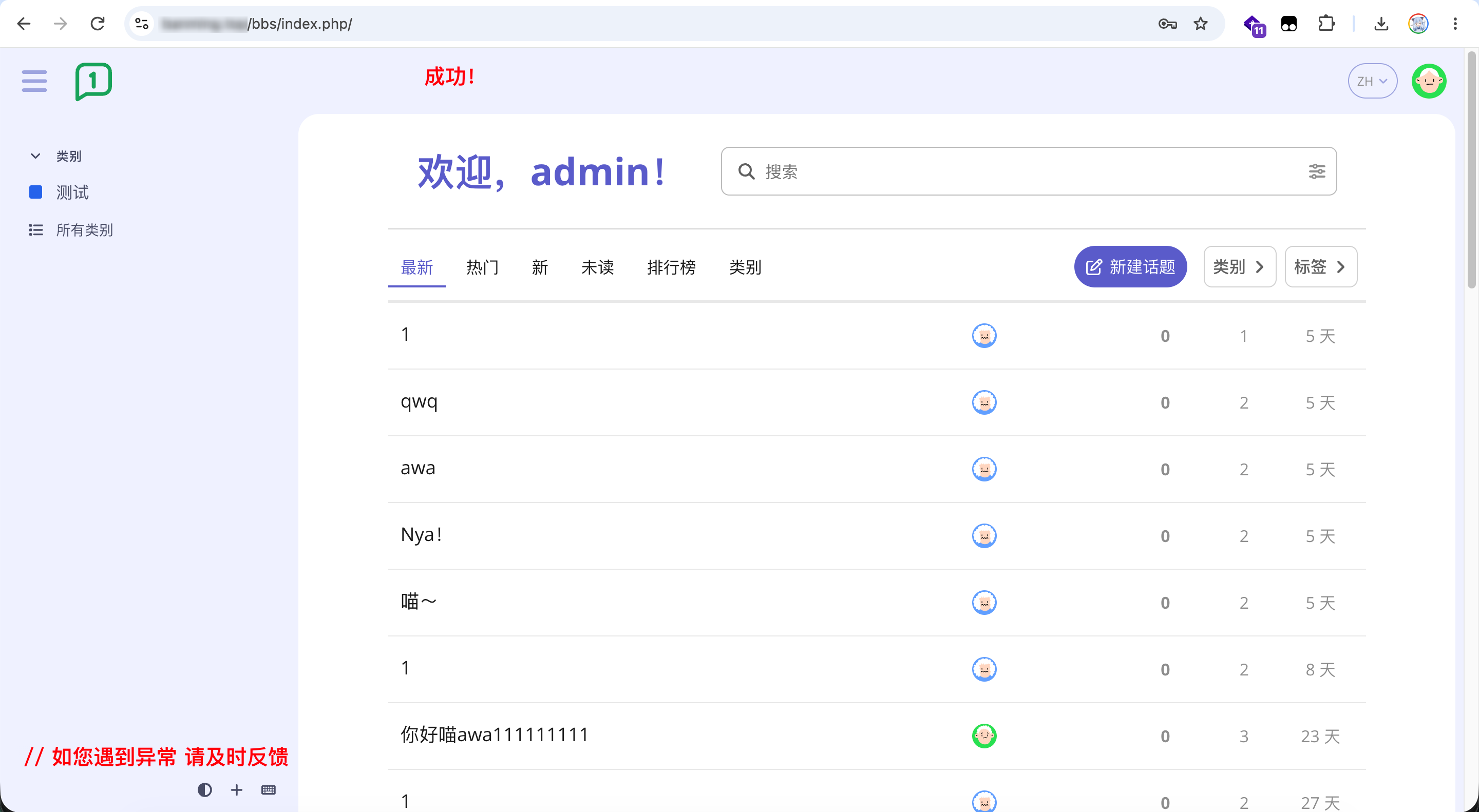Switch to the 最新 tab
This screenshot has height=812, width=1479.
tap(417, 267)
